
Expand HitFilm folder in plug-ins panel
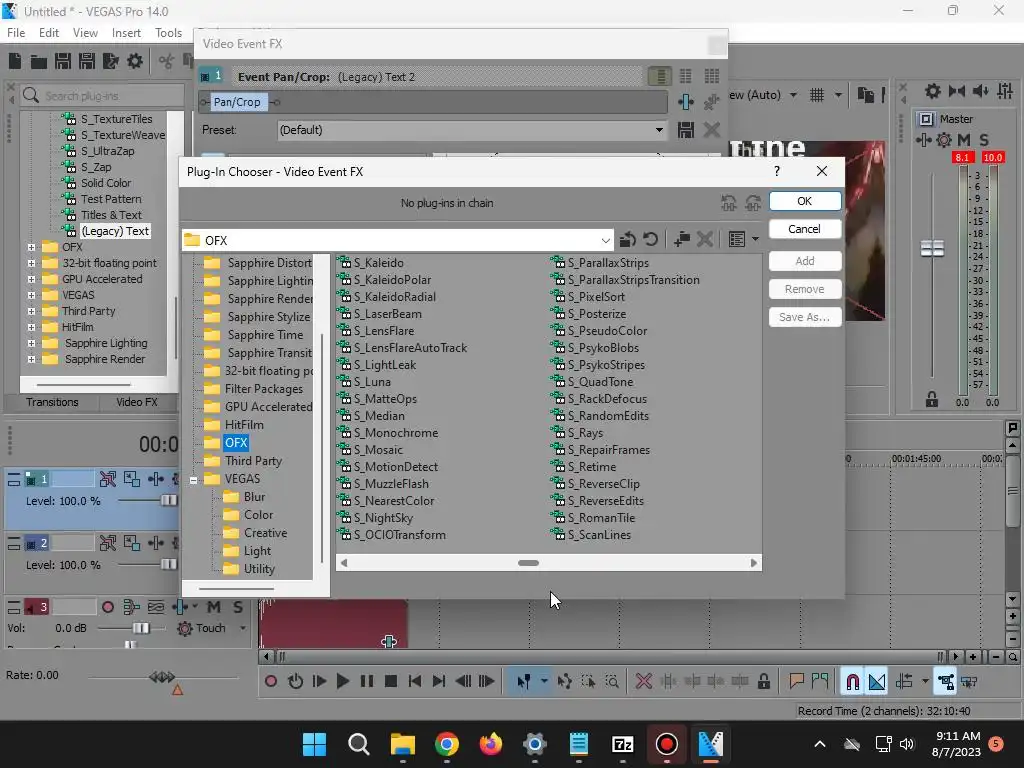(x=31, y=327)
